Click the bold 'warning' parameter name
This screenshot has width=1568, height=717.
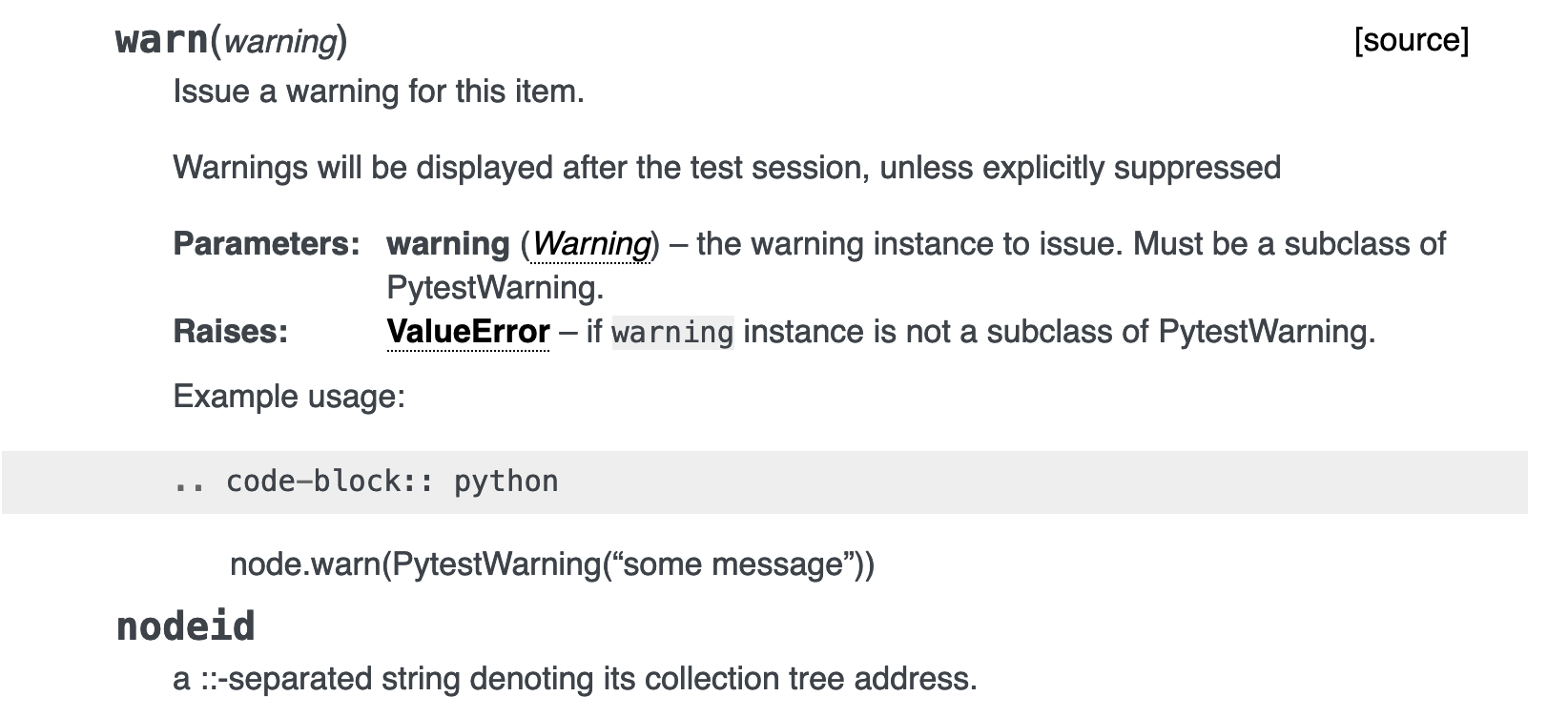(447, 244)
